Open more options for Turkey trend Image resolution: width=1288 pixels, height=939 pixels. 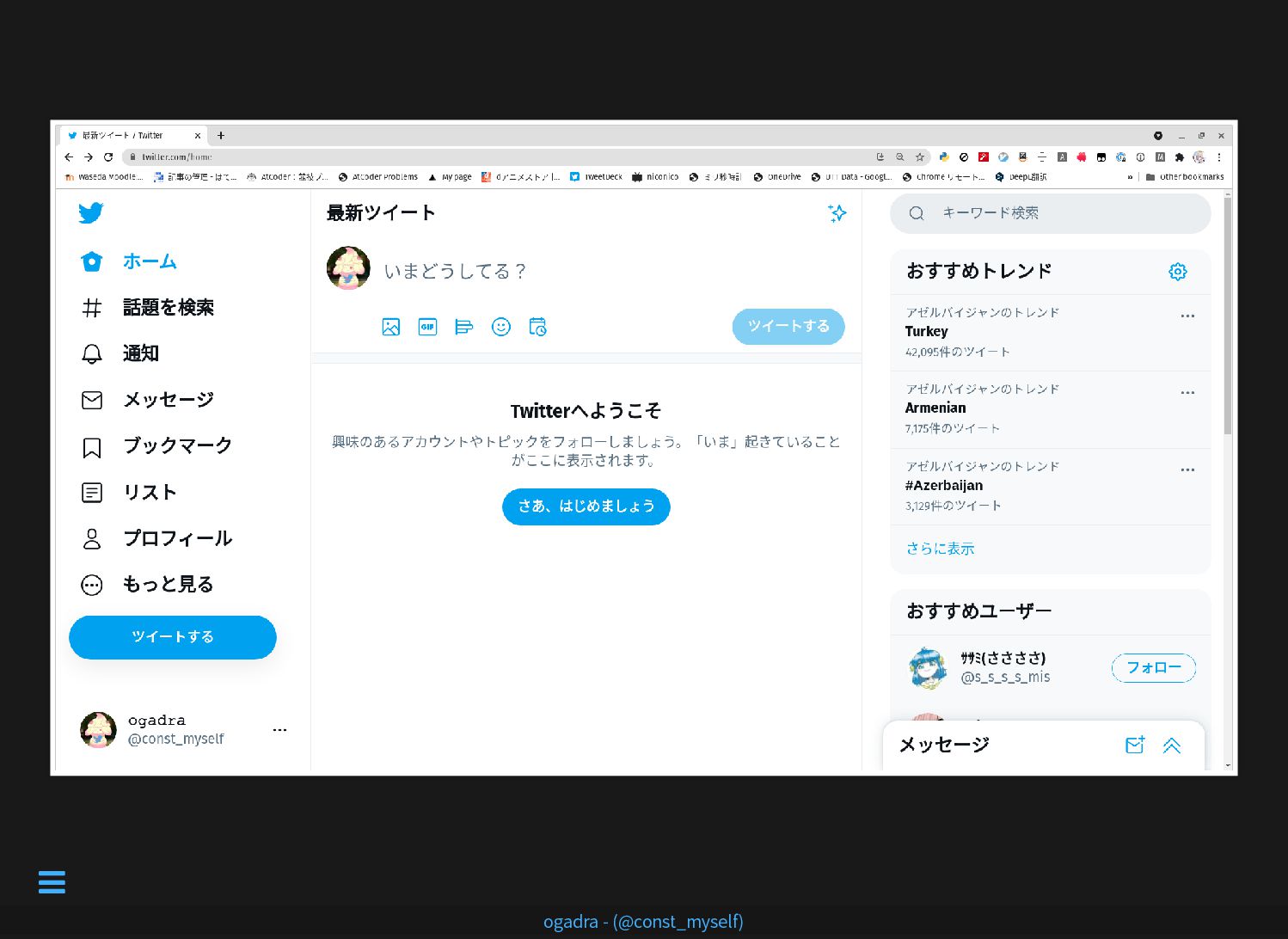point(1187,316)
